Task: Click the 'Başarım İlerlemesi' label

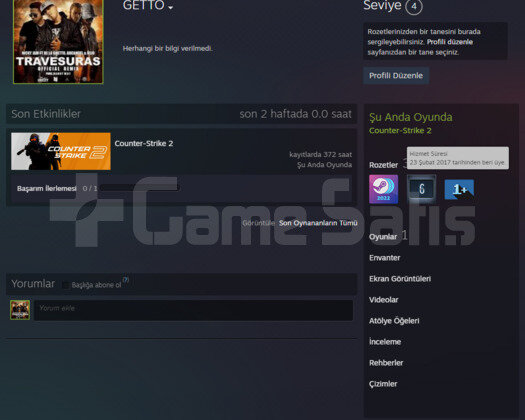Action: coord(47,189)
